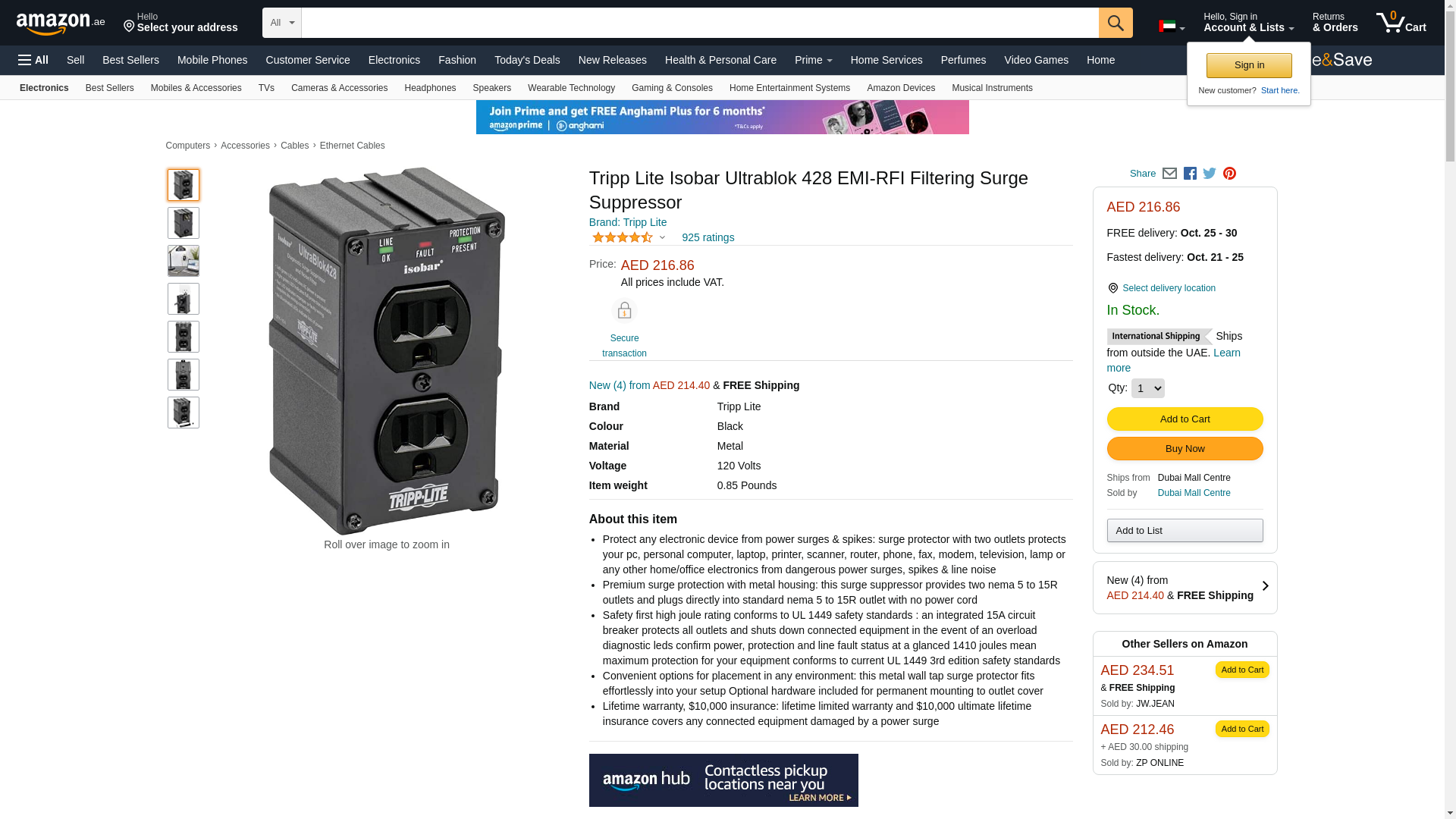Select the second product thumbnail image
This screenshot has height=819, width=1456.
coord(184,223)
